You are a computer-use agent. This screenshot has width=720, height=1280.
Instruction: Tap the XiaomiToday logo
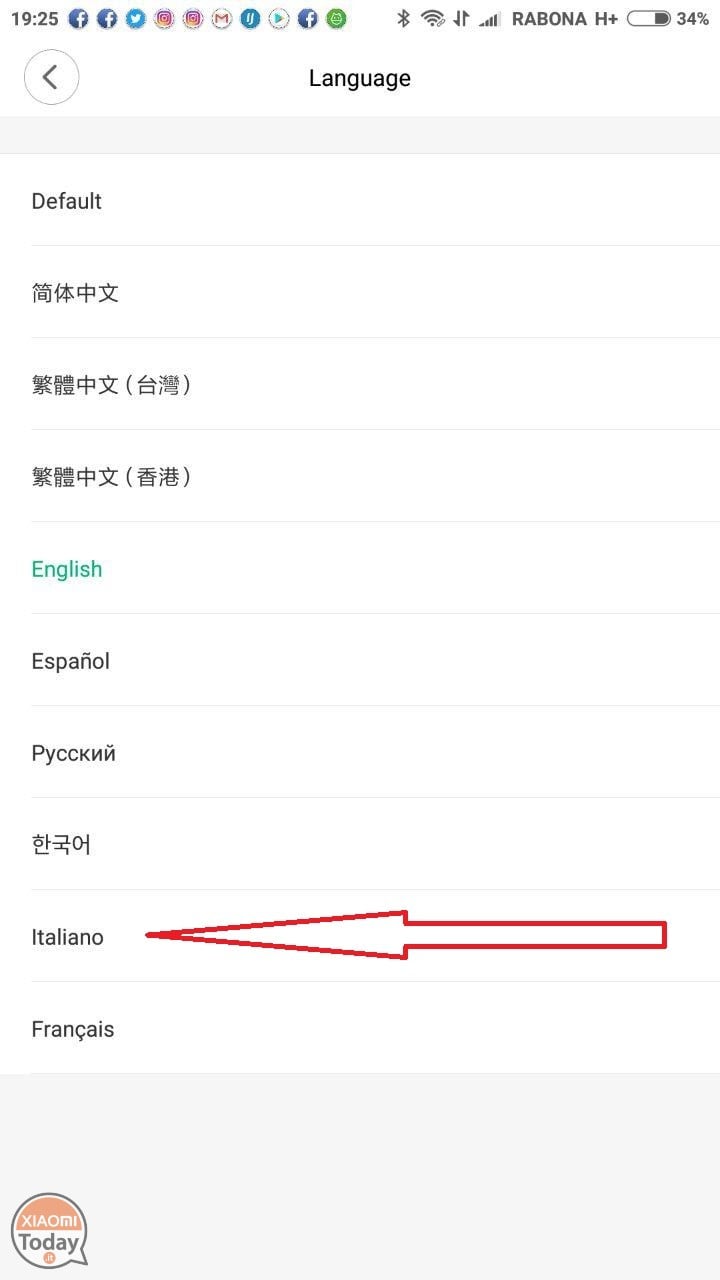tap(49, 1228)
